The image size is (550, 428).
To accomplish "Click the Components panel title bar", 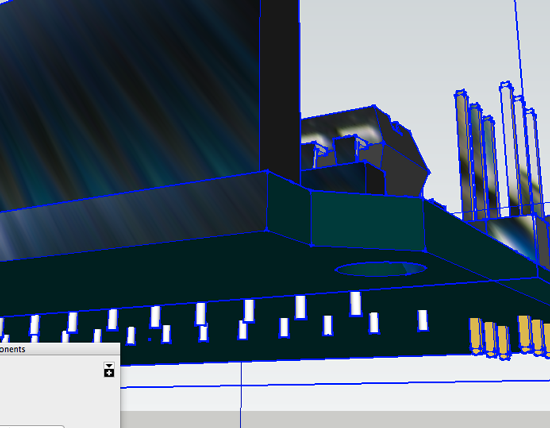I will (60, 349).
